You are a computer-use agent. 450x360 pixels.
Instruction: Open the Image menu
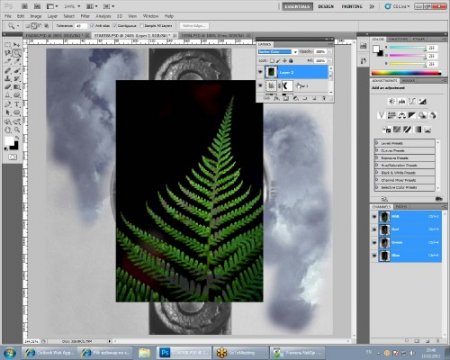[x=36, y=16]
